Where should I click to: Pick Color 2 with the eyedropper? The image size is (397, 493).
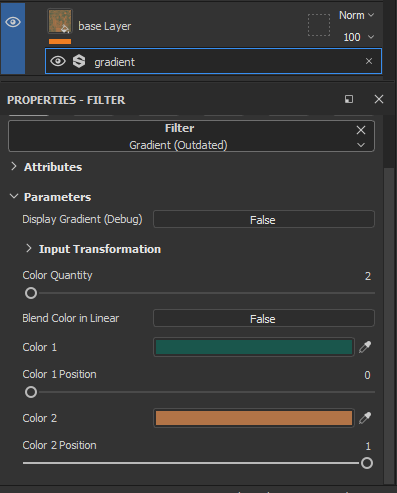tap(365, 418)
